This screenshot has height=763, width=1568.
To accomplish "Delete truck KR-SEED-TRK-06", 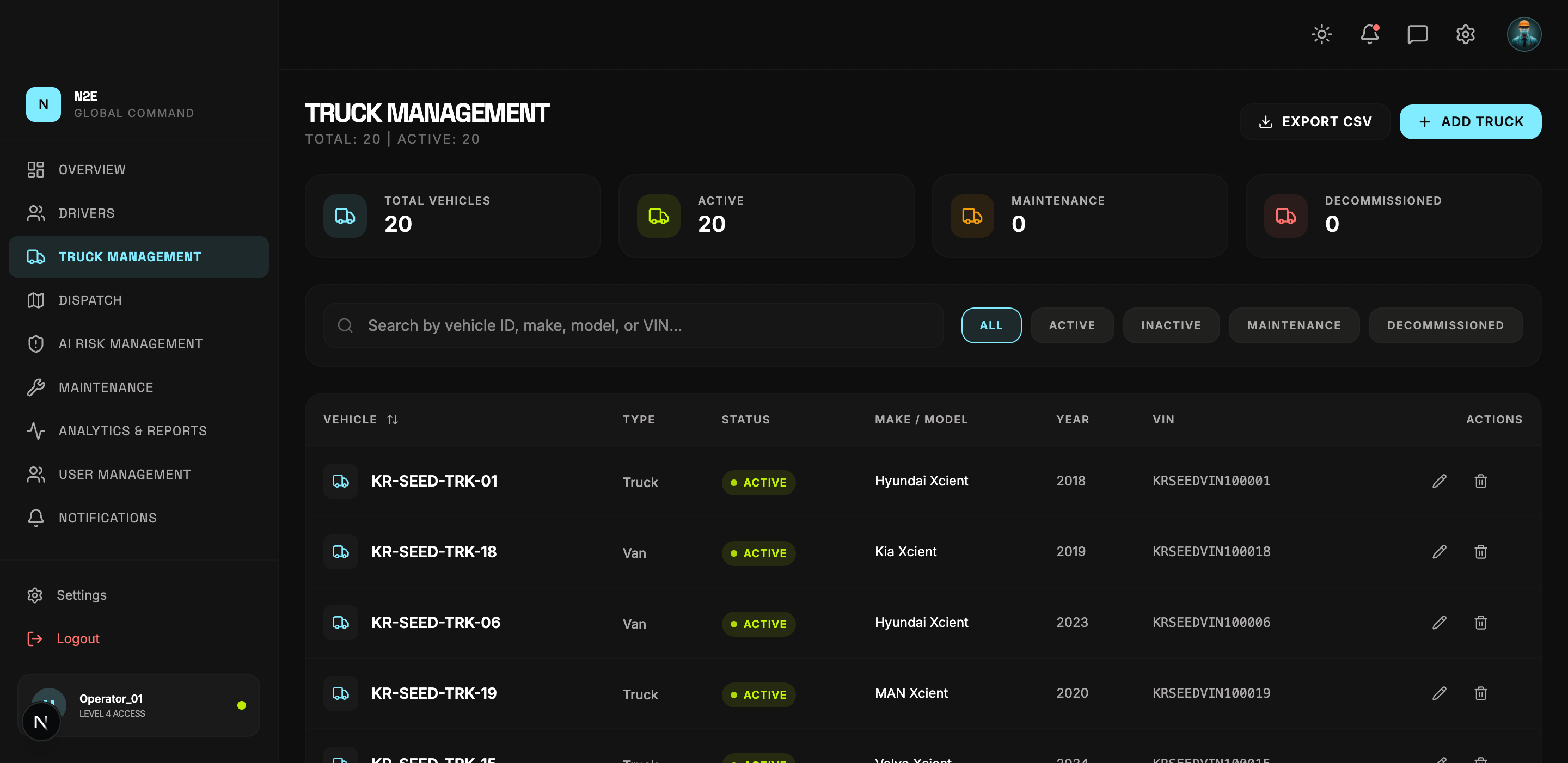I will tap(1480, 623).
